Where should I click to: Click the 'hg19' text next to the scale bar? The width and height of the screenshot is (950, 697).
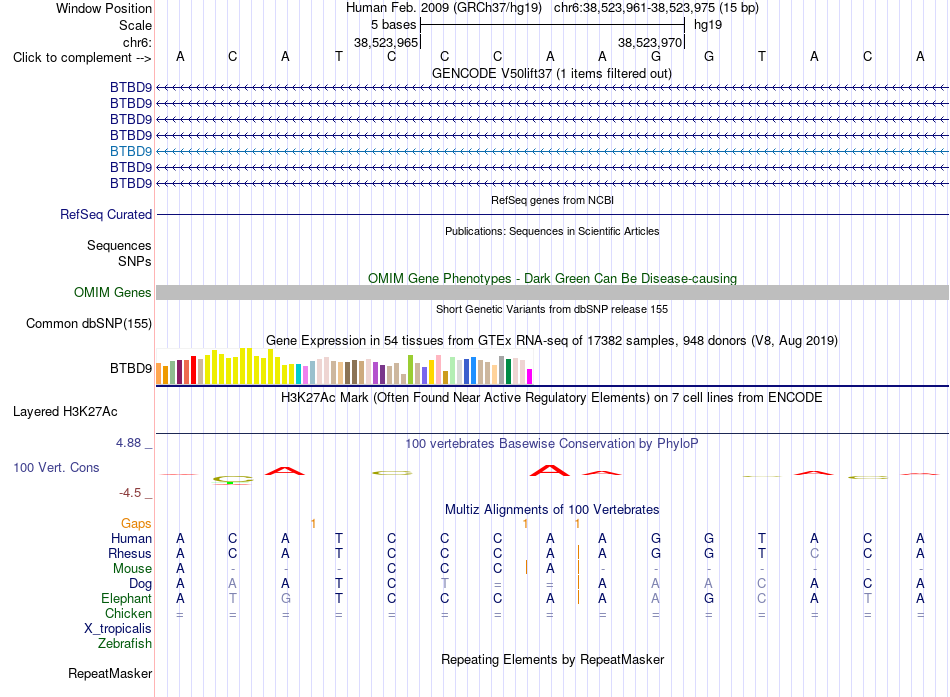click(x=708, y=25)
